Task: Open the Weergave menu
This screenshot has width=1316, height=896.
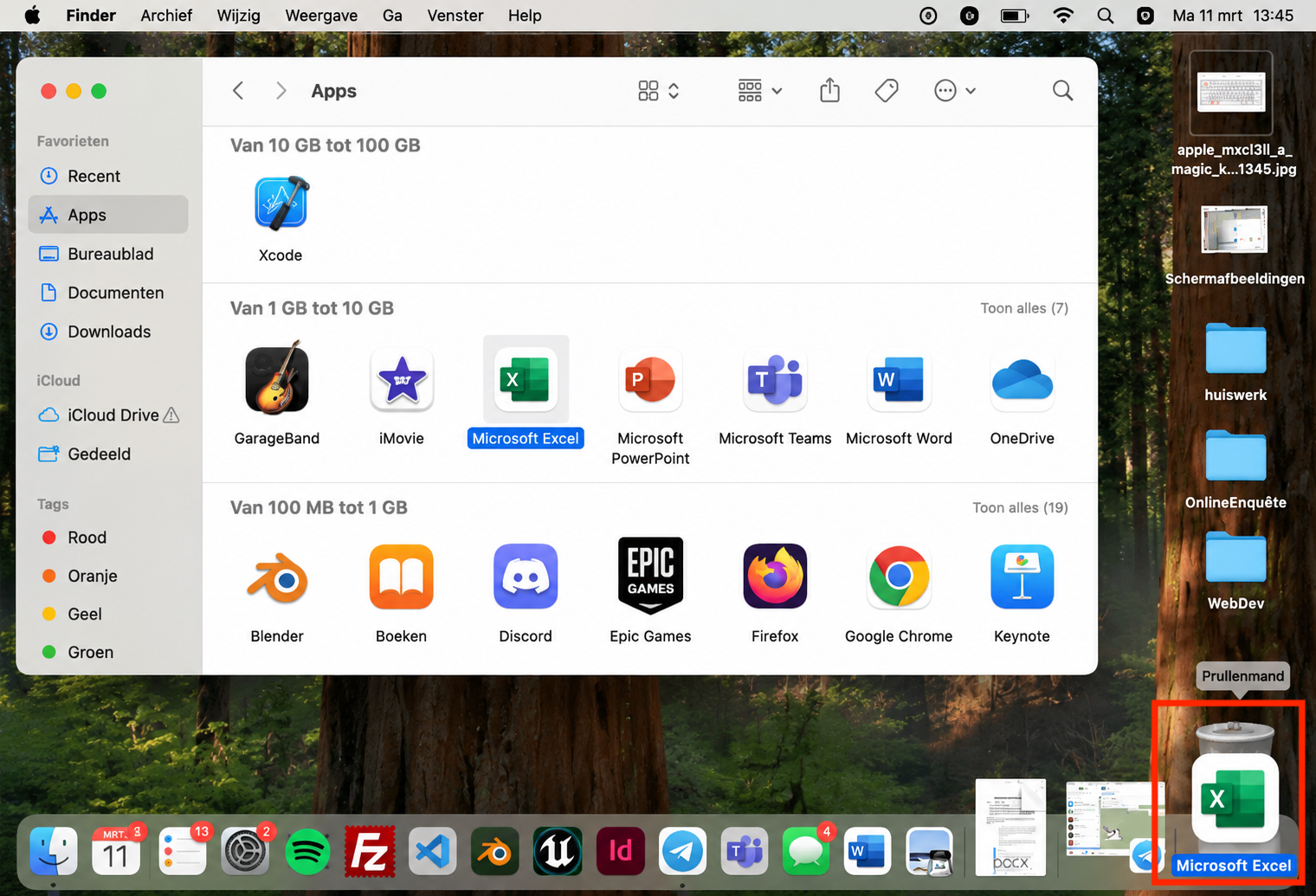Action: click(x=321, y=16)
